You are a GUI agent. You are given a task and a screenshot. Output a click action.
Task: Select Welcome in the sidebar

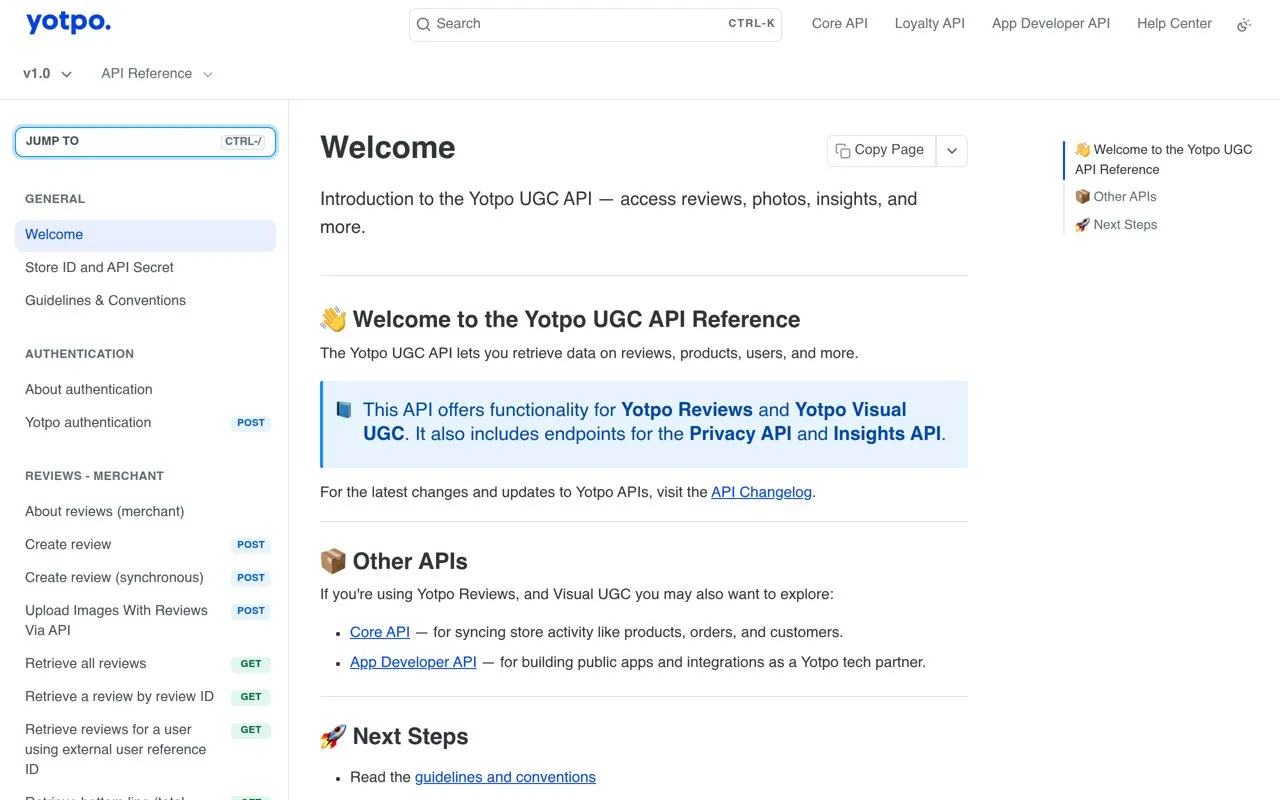145,235
